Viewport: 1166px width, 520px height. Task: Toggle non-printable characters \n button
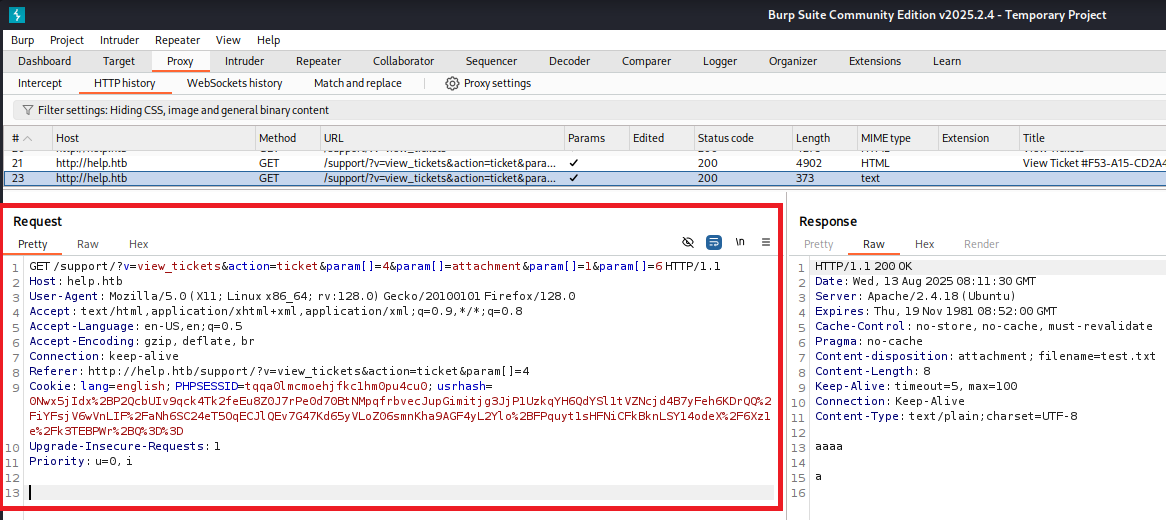click(740, 242)
